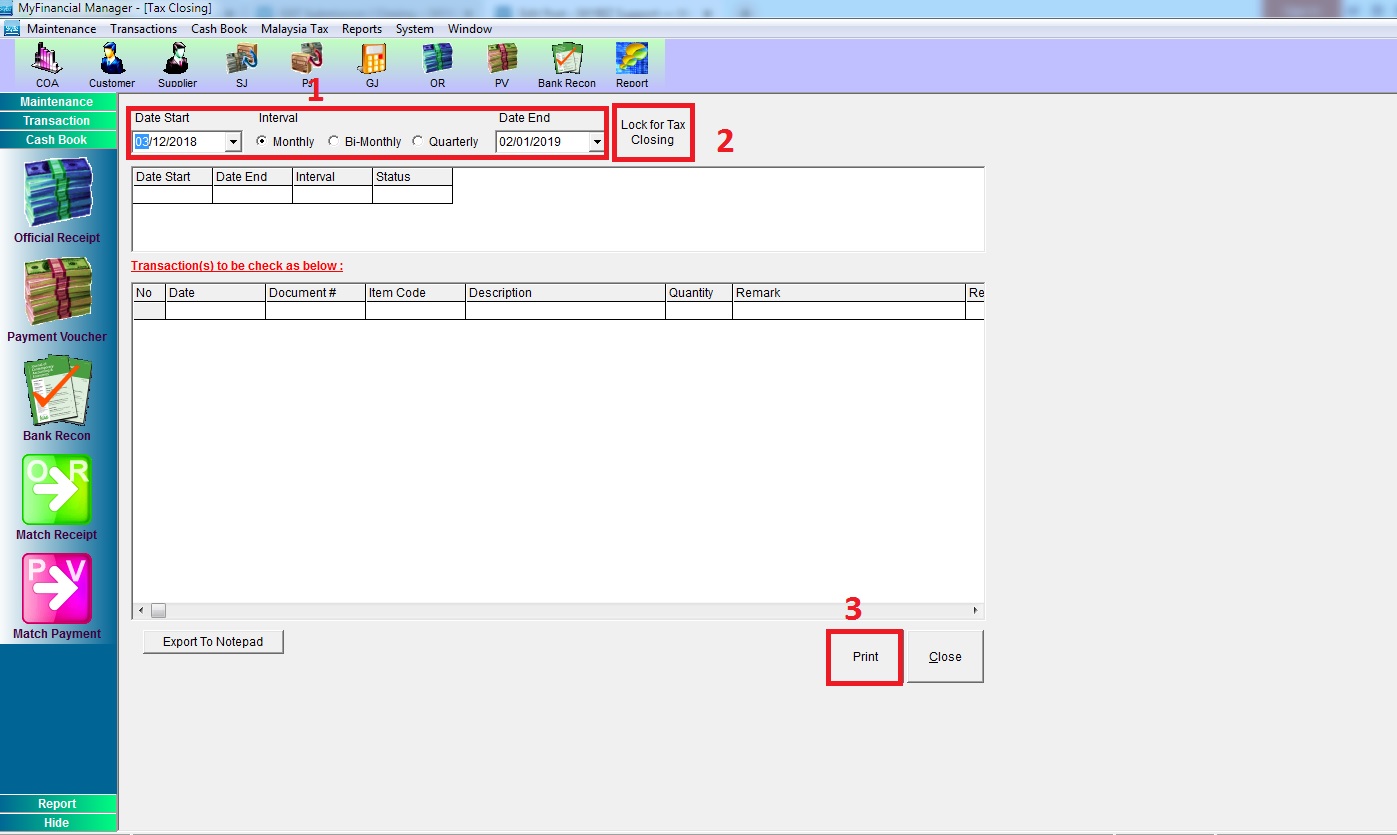The width and height of the screenshot is (1397, 835).
Task: Click the GJ calculator toolbar icon
Action: point(372,61)
